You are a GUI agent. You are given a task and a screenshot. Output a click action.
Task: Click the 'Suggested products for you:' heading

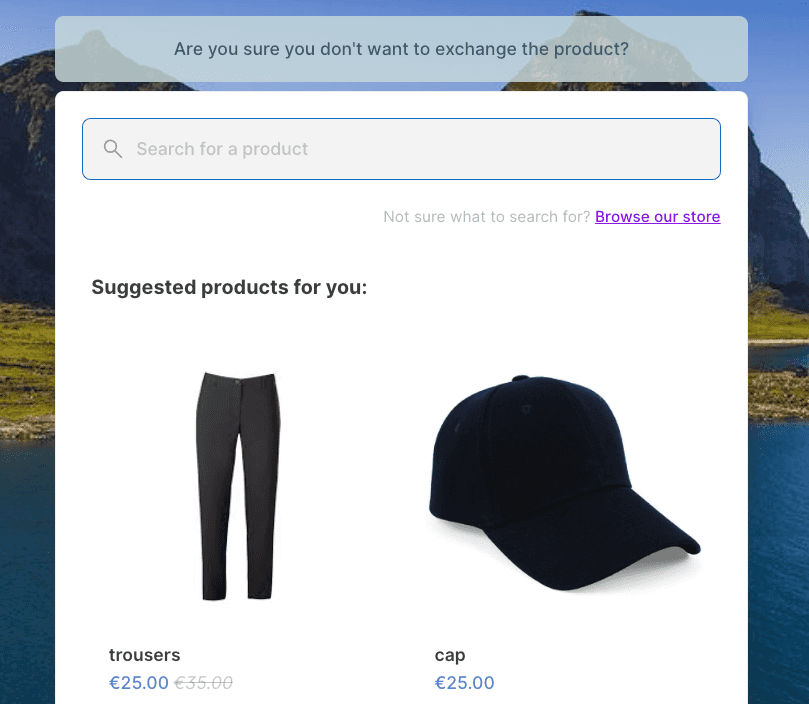[x=229, y=287]
